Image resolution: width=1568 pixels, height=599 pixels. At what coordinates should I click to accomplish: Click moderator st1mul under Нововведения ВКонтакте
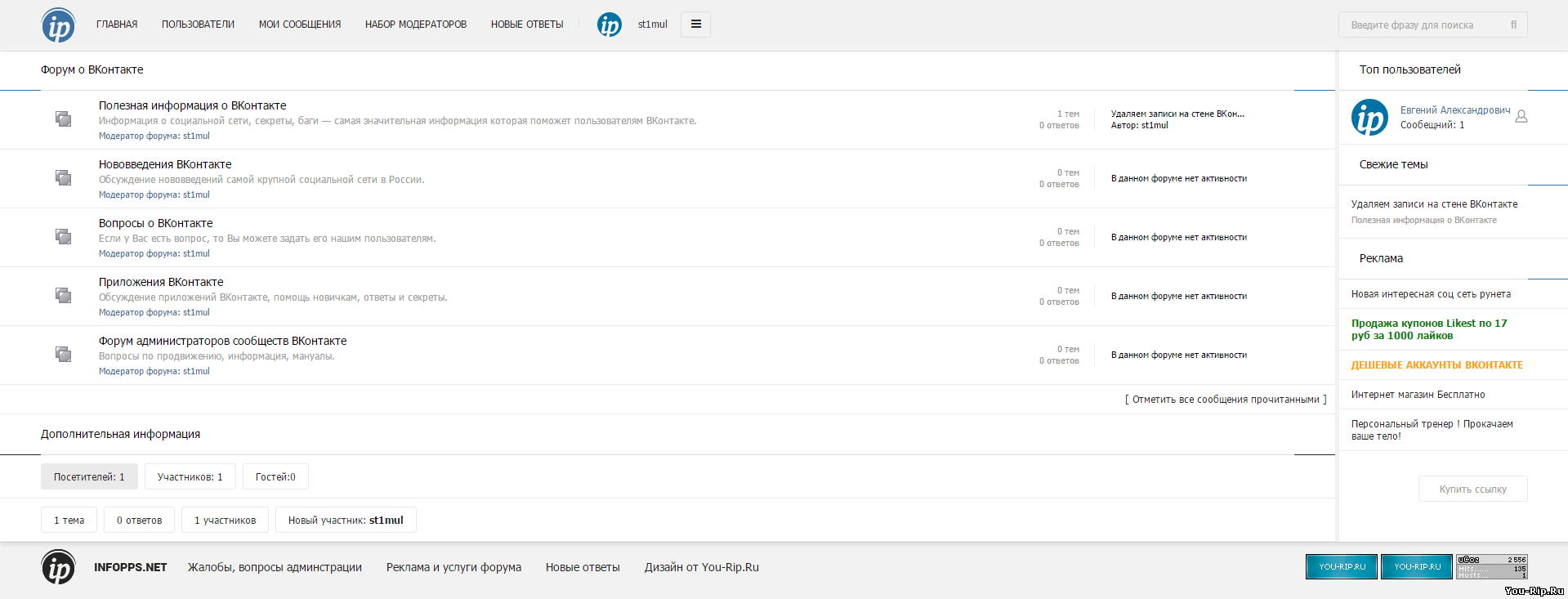click(x=196, y=194)
